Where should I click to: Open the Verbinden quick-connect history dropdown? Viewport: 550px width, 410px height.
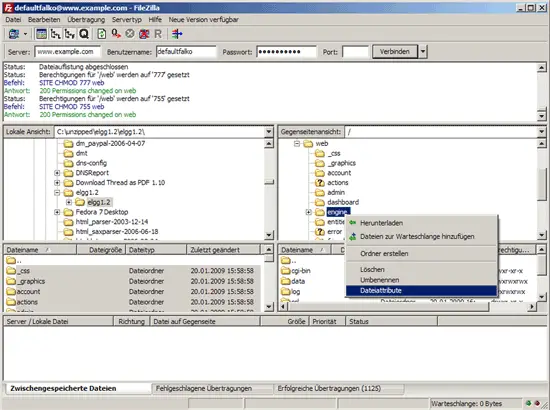pyautogui.click(x=423, y=52)
